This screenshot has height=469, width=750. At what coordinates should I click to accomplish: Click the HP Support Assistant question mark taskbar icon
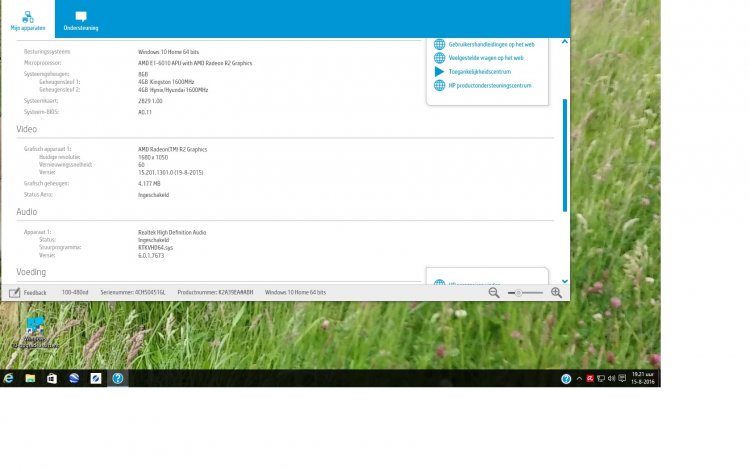click(117, 379)
